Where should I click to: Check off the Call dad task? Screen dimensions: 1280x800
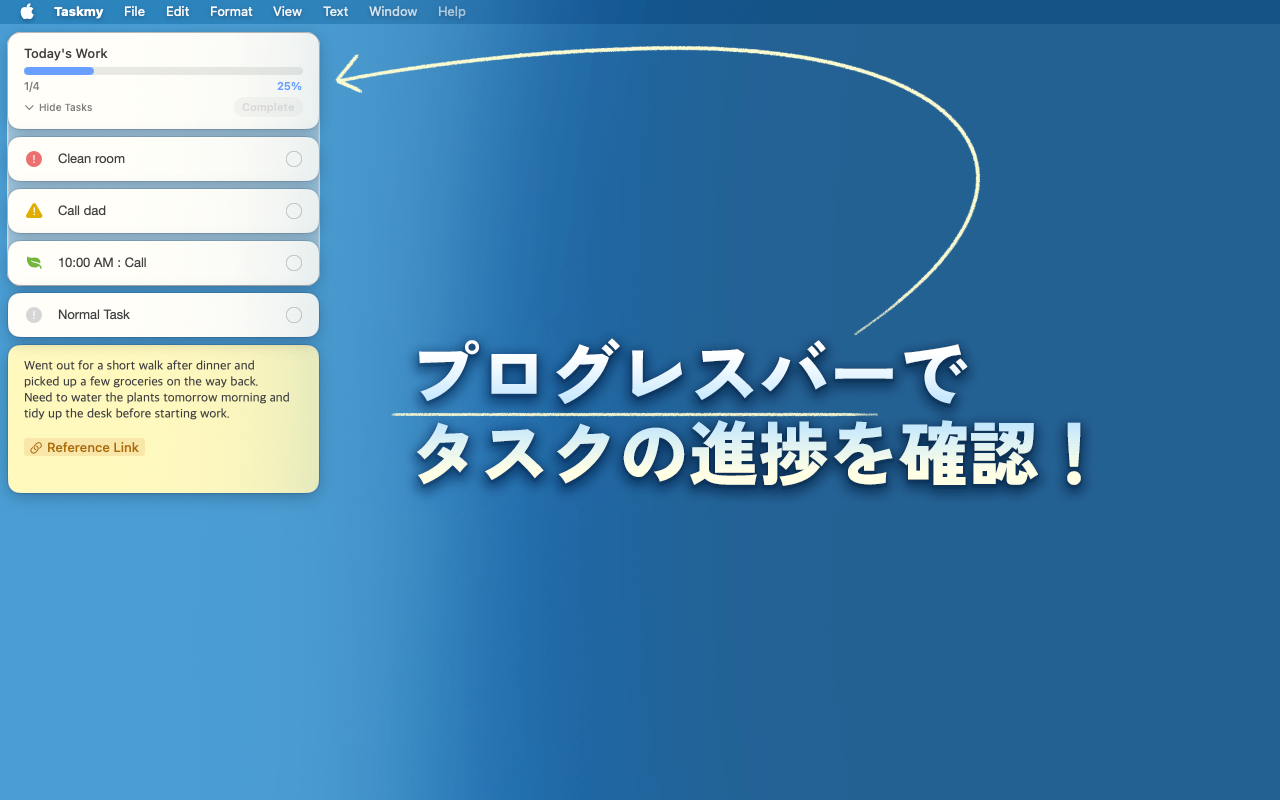[x=294, y=211]
